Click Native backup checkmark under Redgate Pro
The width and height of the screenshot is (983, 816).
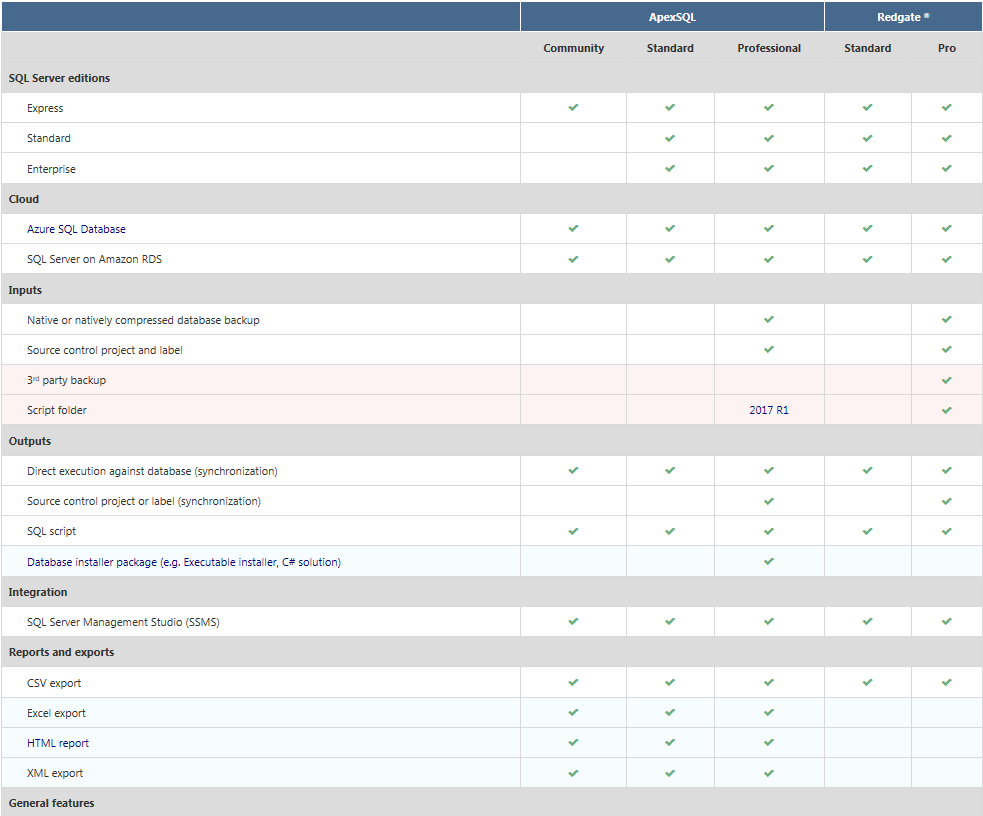point(947,319)
